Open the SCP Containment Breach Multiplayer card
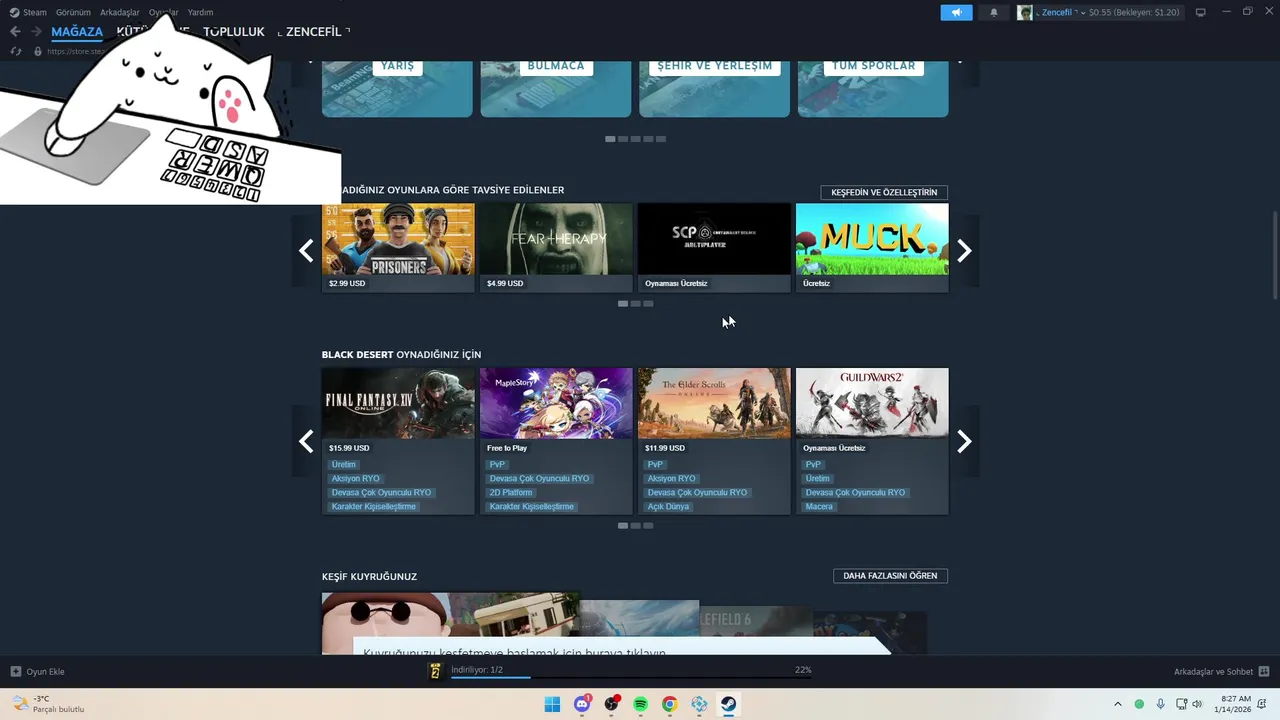The image size is (1280, 720). pos(714,248)
